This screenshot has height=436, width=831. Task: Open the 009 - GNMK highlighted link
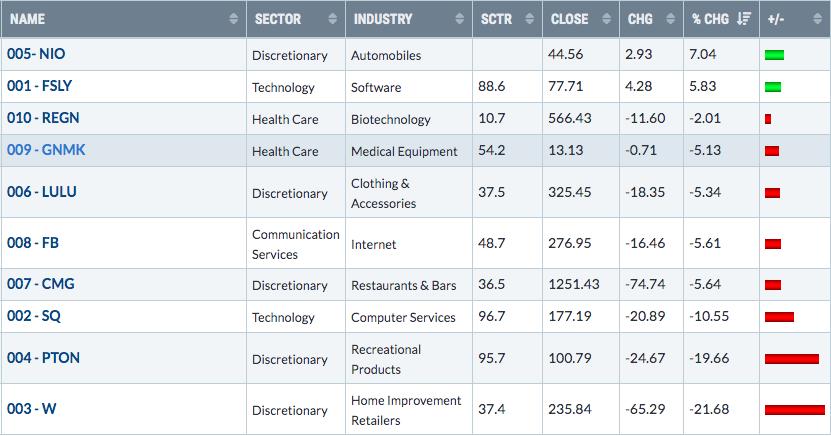[46, 150]
